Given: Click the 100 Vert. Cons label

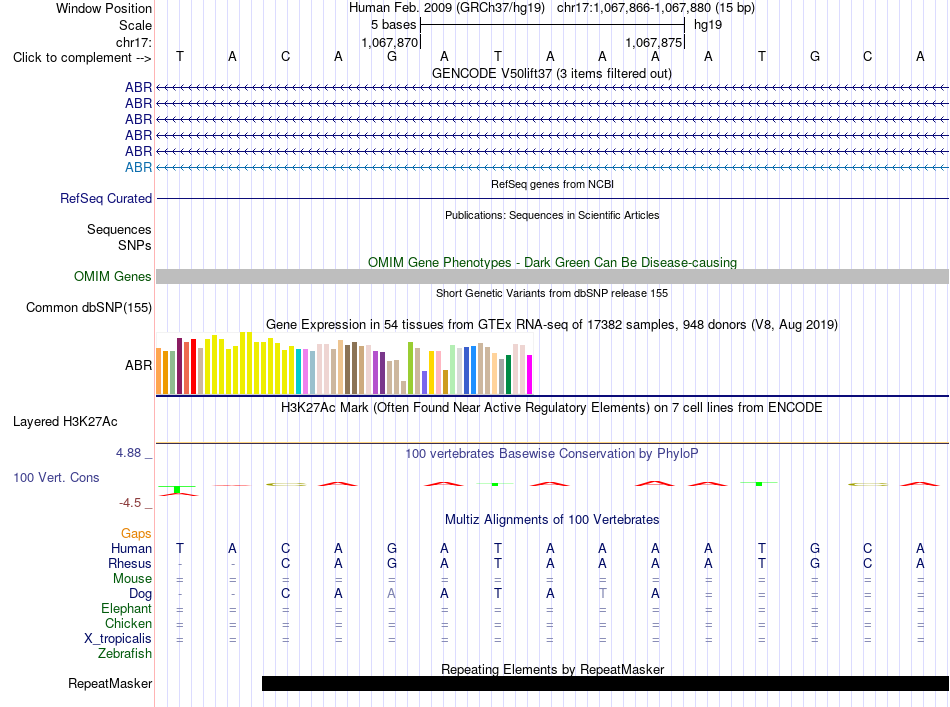Looking at the screenshot, I should 56,477.
